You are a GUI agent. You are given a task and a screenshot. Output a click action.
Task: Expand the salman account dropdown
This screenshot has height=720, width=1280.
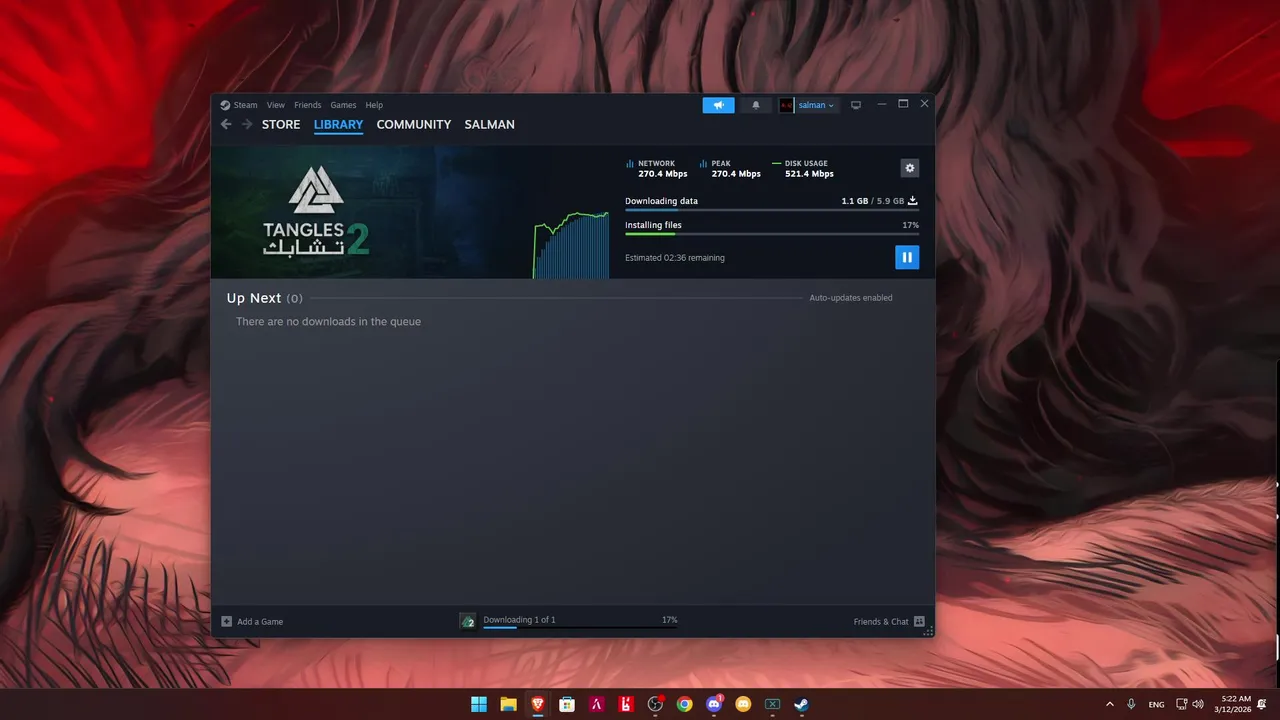(816, 105)
